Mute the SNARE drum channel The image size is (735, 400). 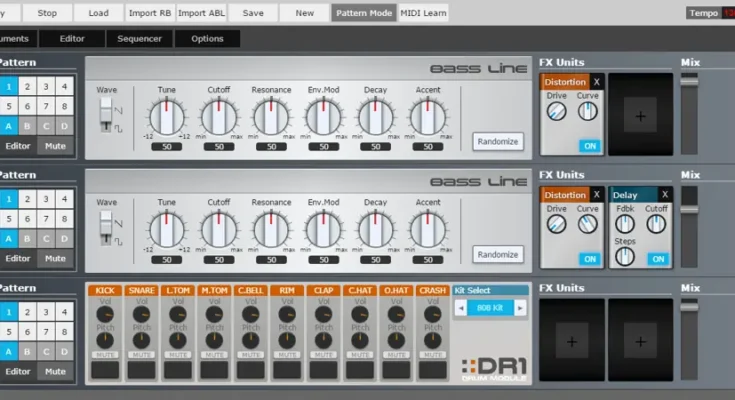coord(141,355)
